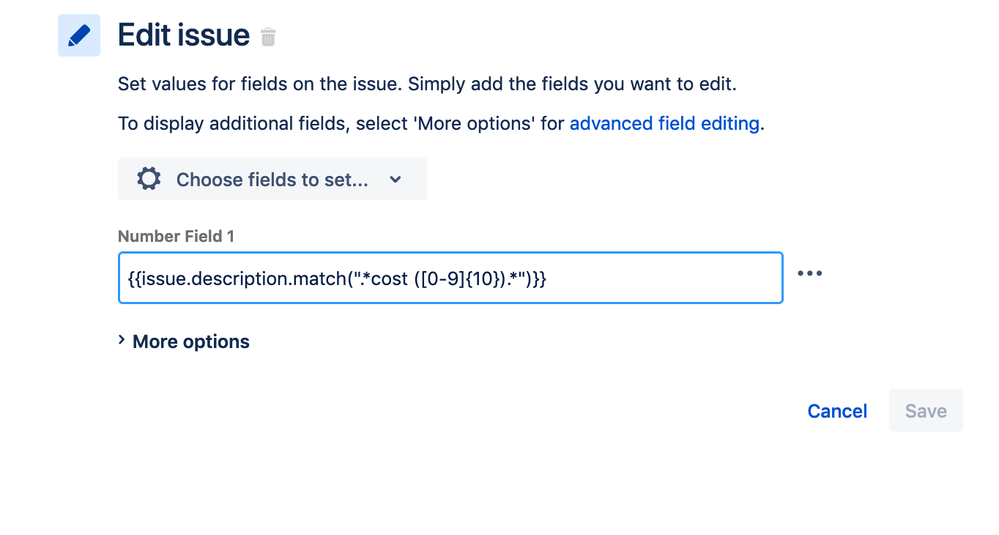Click the Edit issue heading
Screen dimensions: 999x535
pyautogui.click(x=183, y=35)
